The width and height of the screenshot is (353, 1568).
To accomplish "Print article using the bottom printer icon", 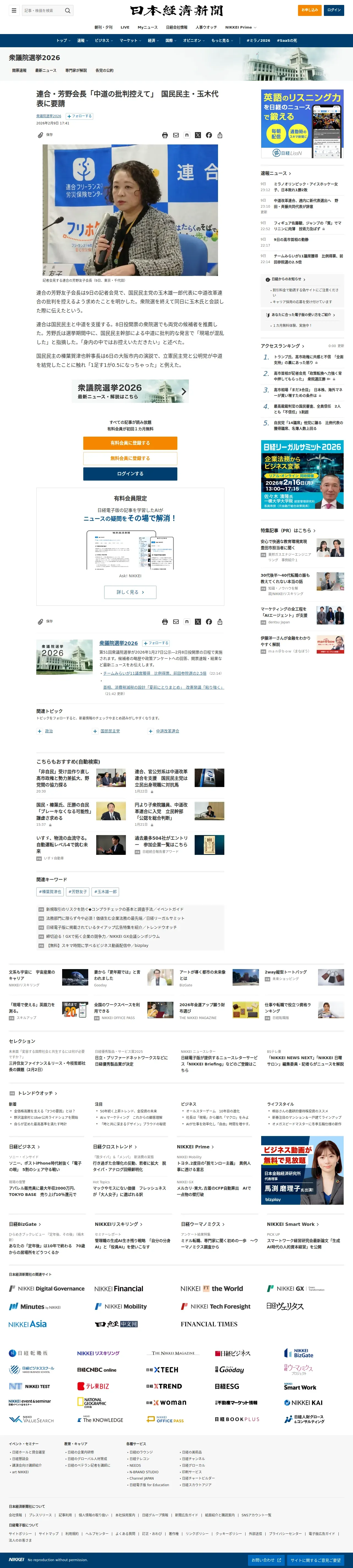I will click(x=165, y=621).
